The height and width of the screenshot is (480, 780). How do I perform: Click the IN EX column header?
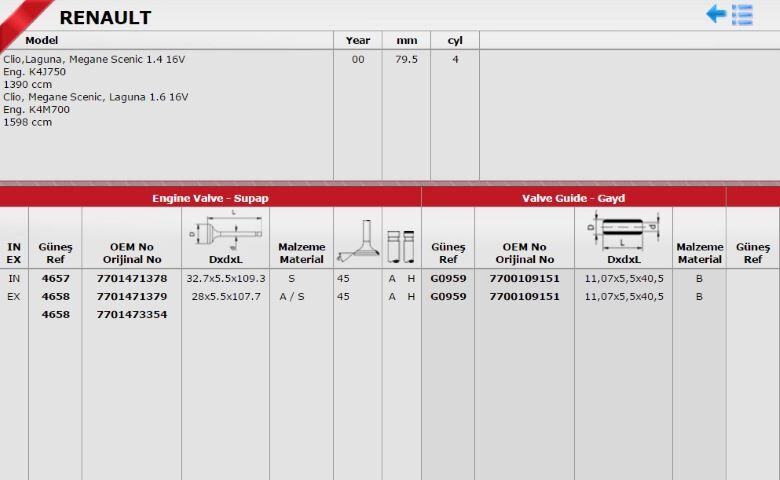pos(14,253)
